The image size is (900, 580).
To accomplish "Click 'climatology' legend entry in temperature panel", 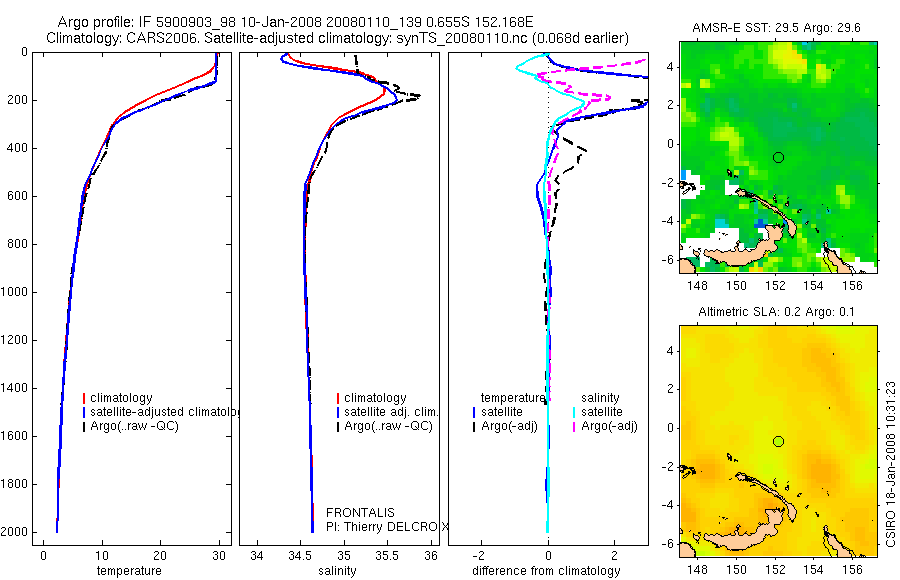I will point(121,398).
